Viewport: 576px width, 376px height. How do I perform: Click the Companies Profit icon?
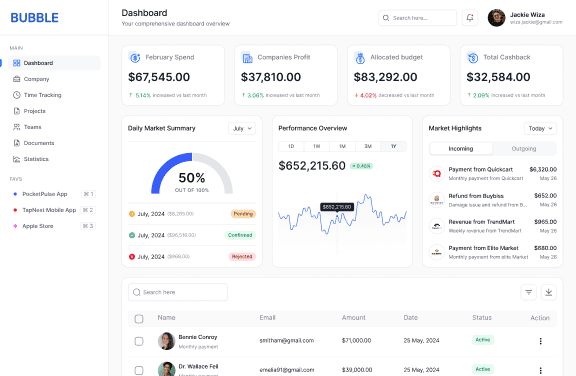coord(247,58)
